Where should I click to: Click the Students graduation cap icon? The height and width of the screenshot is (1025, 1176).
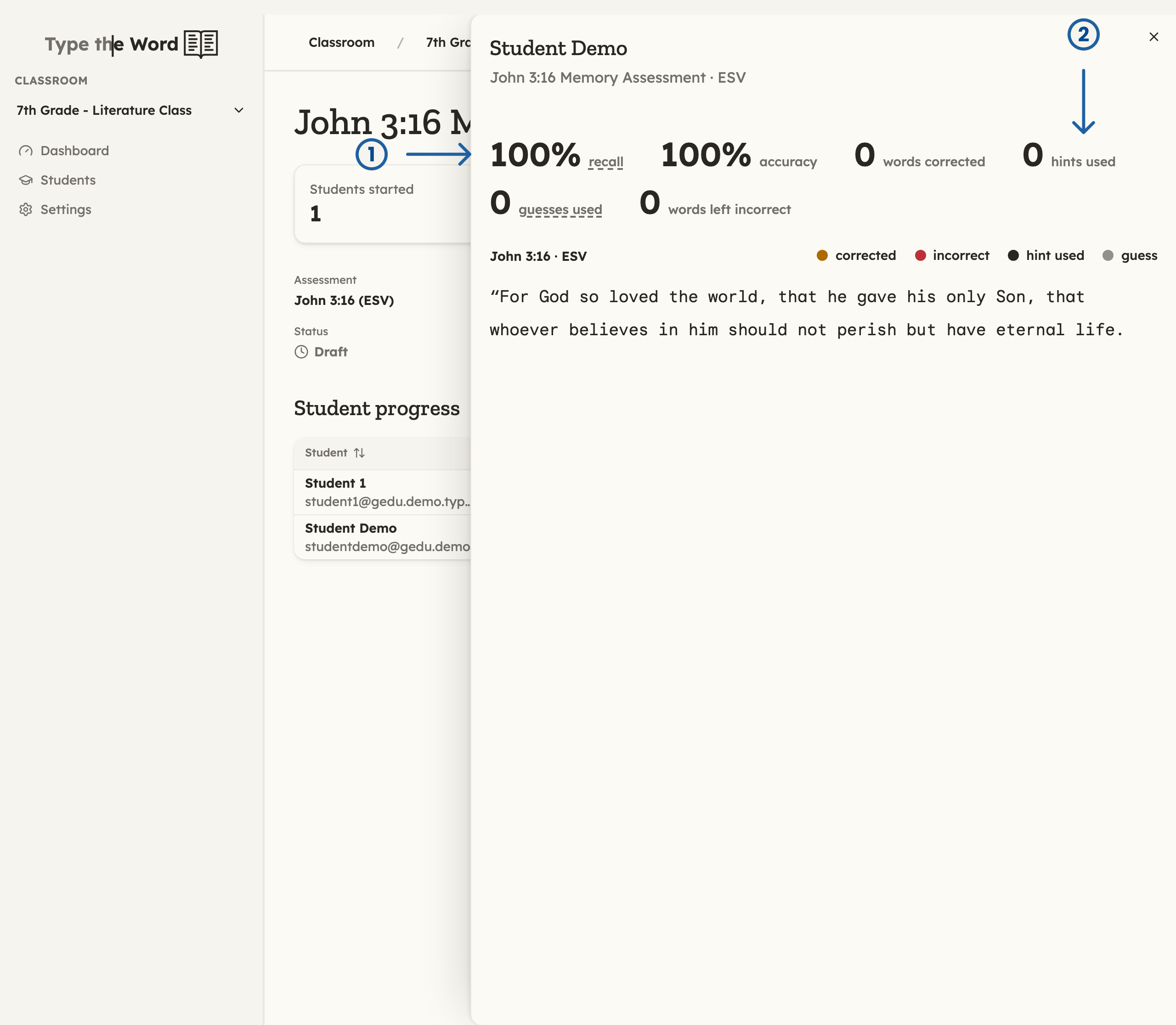pyautogui.click(x=26, y=180)
